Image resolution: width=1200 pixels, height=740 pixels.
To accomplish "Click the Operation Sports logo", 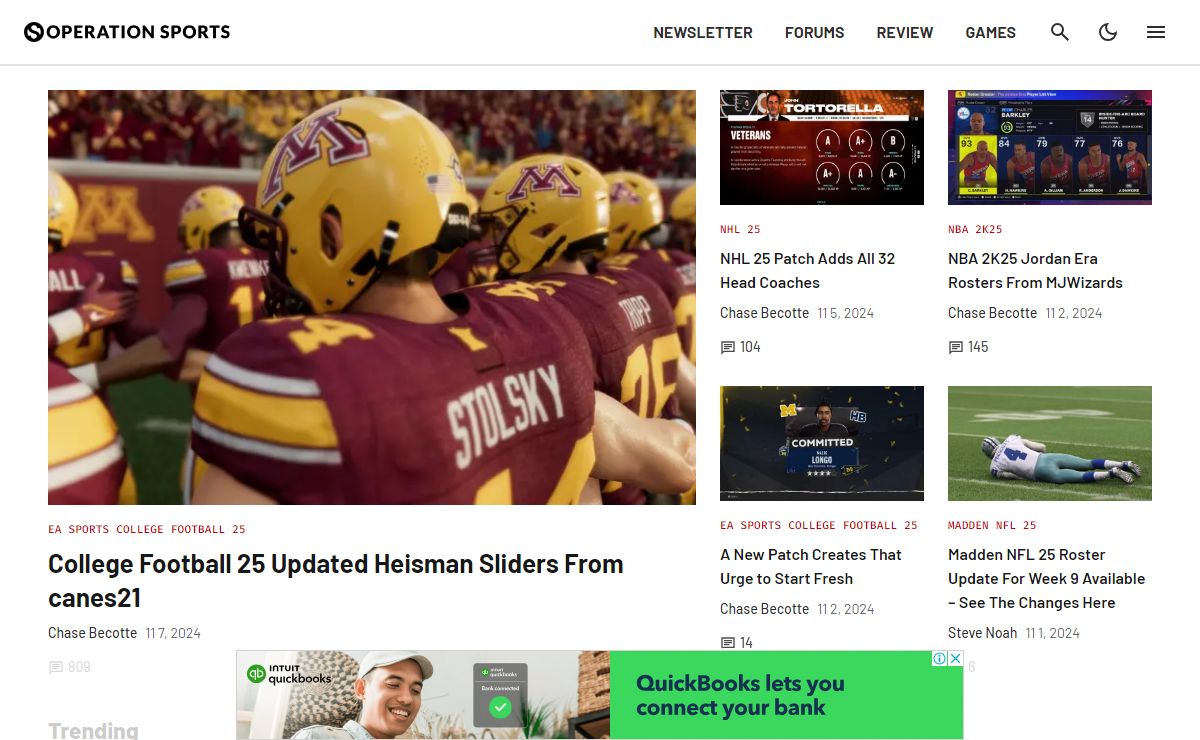I will (127, 32).
